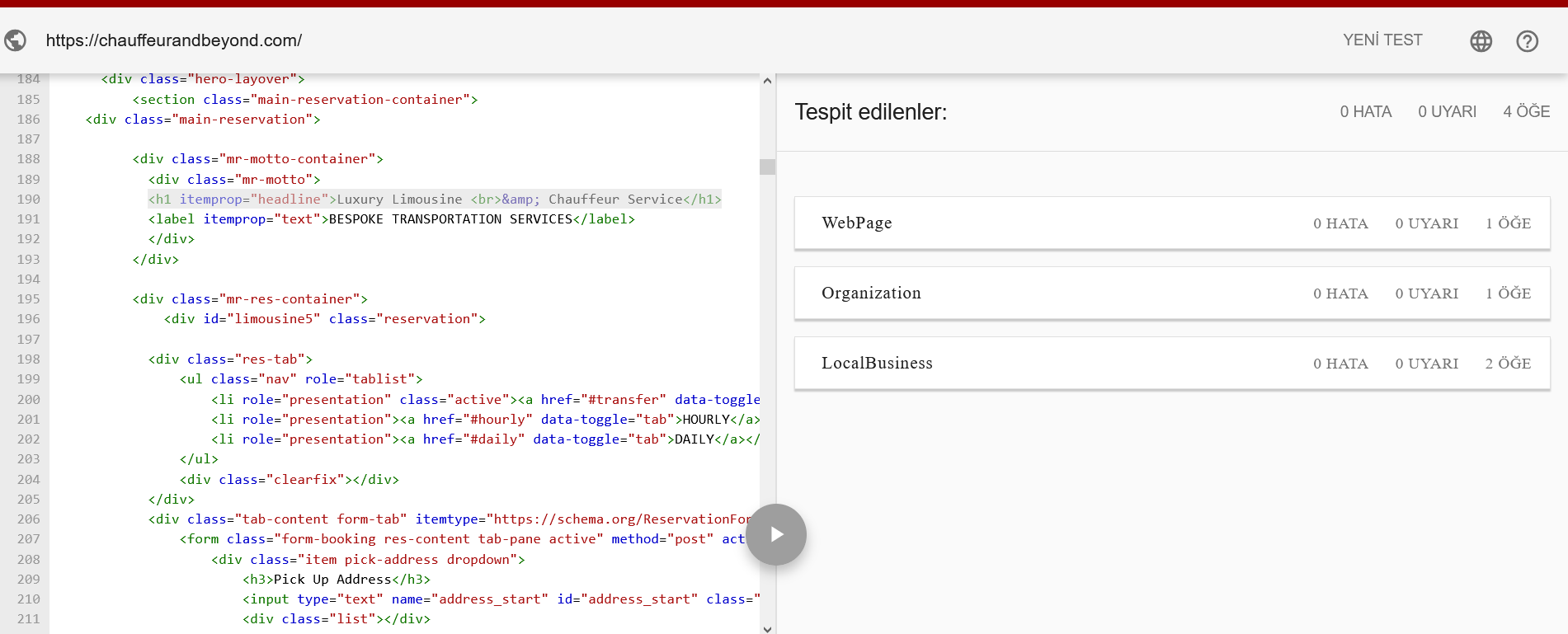Click the '0 HATA' total in header
The image size is (1568, 634).
tap(1366, 111)
